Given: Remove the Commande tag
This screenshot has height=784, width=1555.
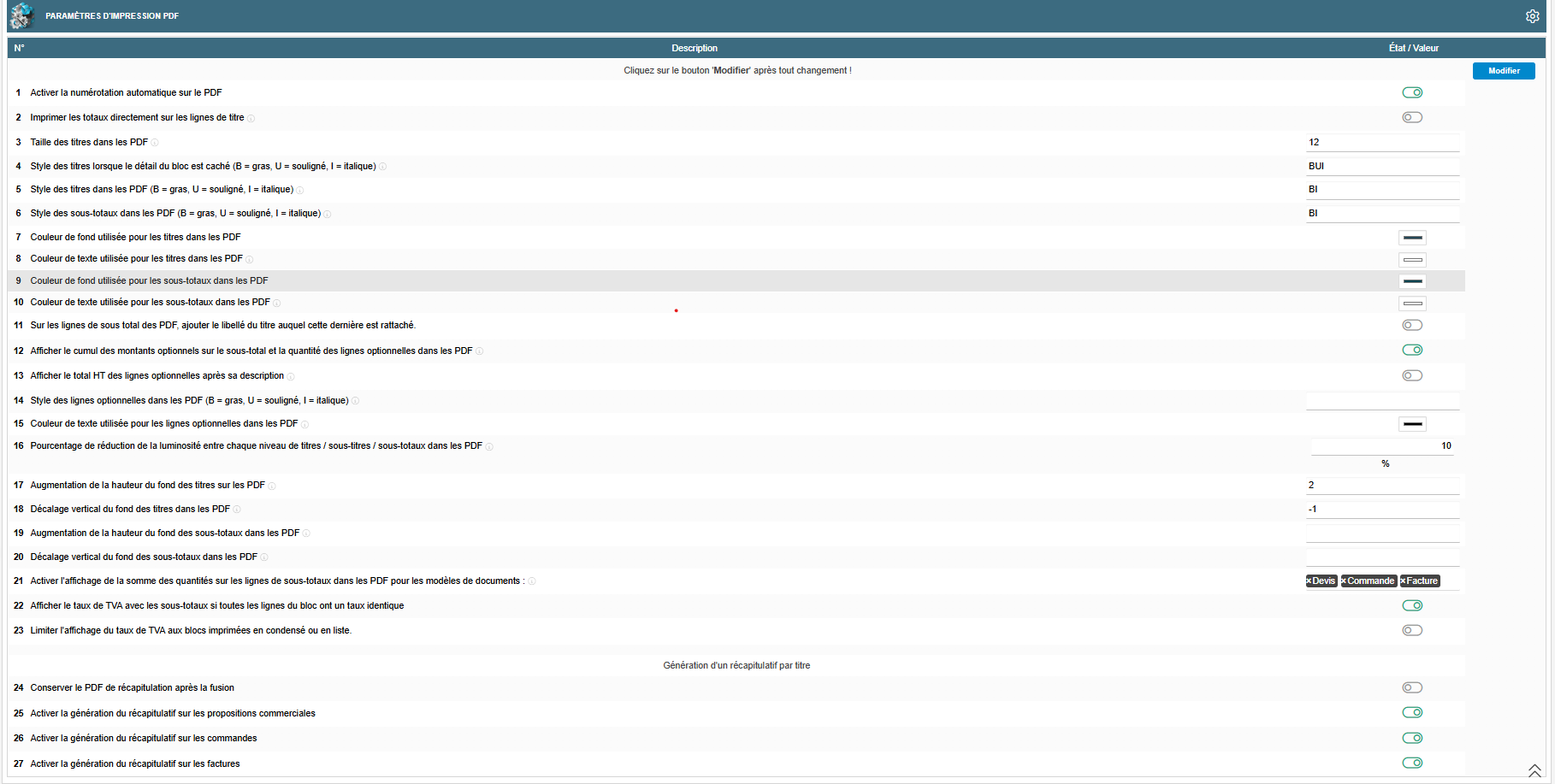Looking at the screenshot, I should click(1345, 581).
